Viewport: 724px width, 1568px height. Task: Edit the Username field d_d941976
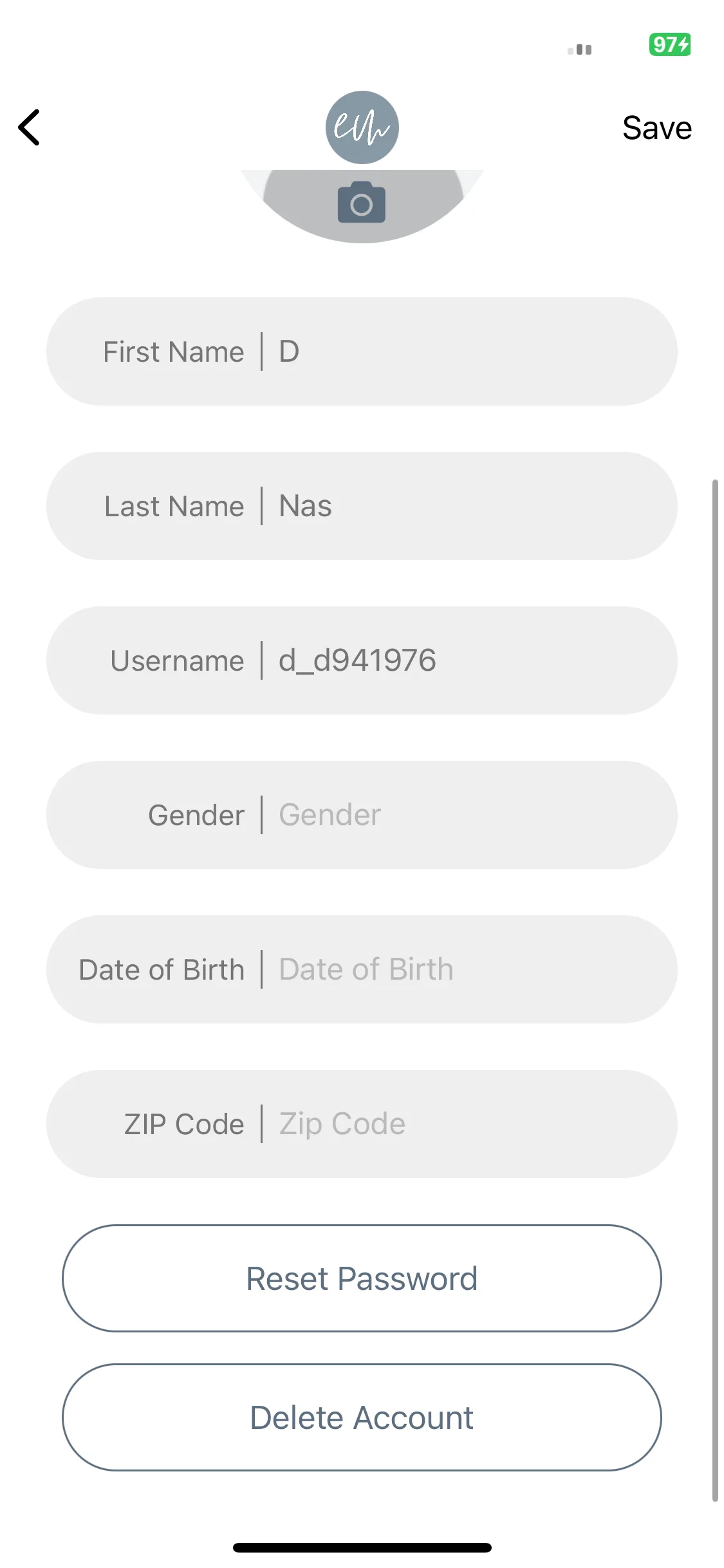click(362, 660)
